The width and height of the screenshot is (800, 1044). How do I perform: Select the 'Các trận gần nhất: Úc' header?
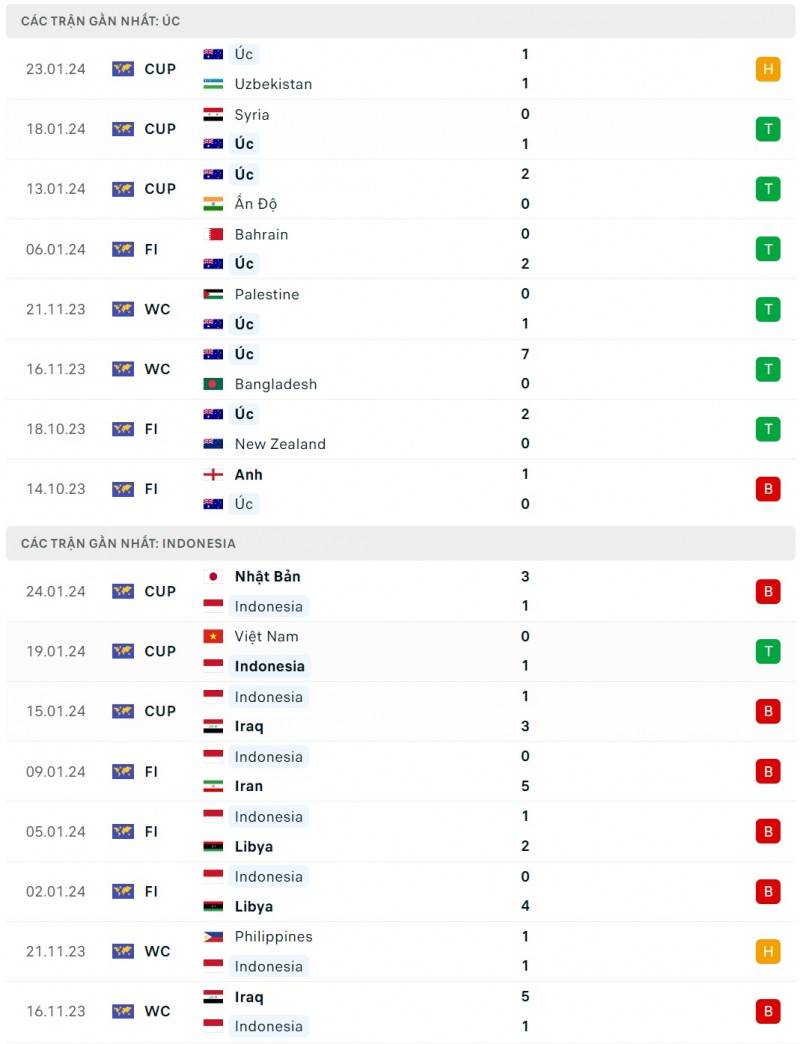[x=101, y=21]
